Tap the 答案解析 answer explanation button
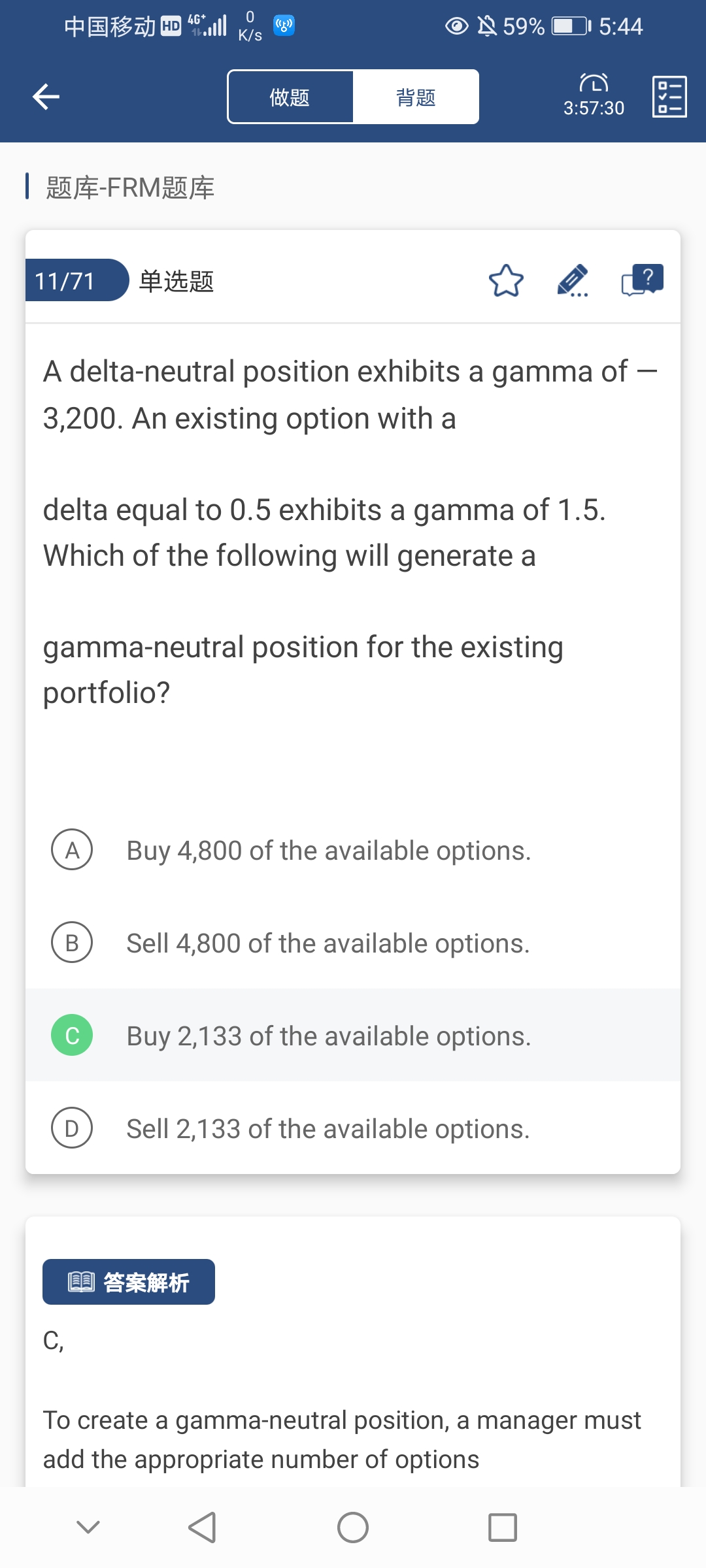Viewport: 706px width, 1568px height. coord(129,1282)
